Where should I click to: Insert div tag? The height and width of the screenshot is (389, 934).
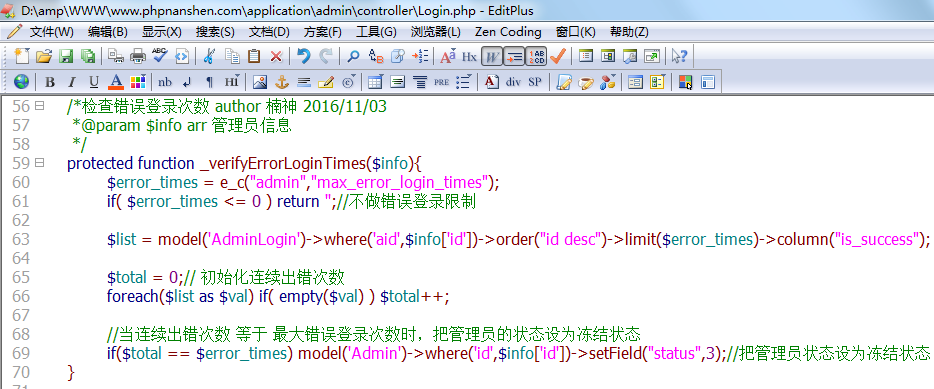513,82
